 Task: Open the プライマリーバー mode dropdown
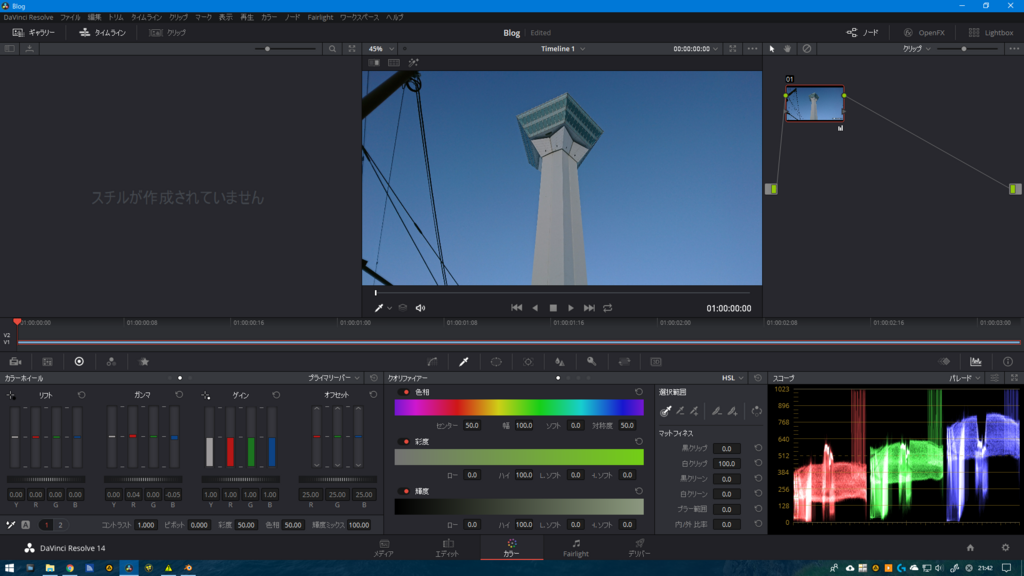[x=334, y=378]
